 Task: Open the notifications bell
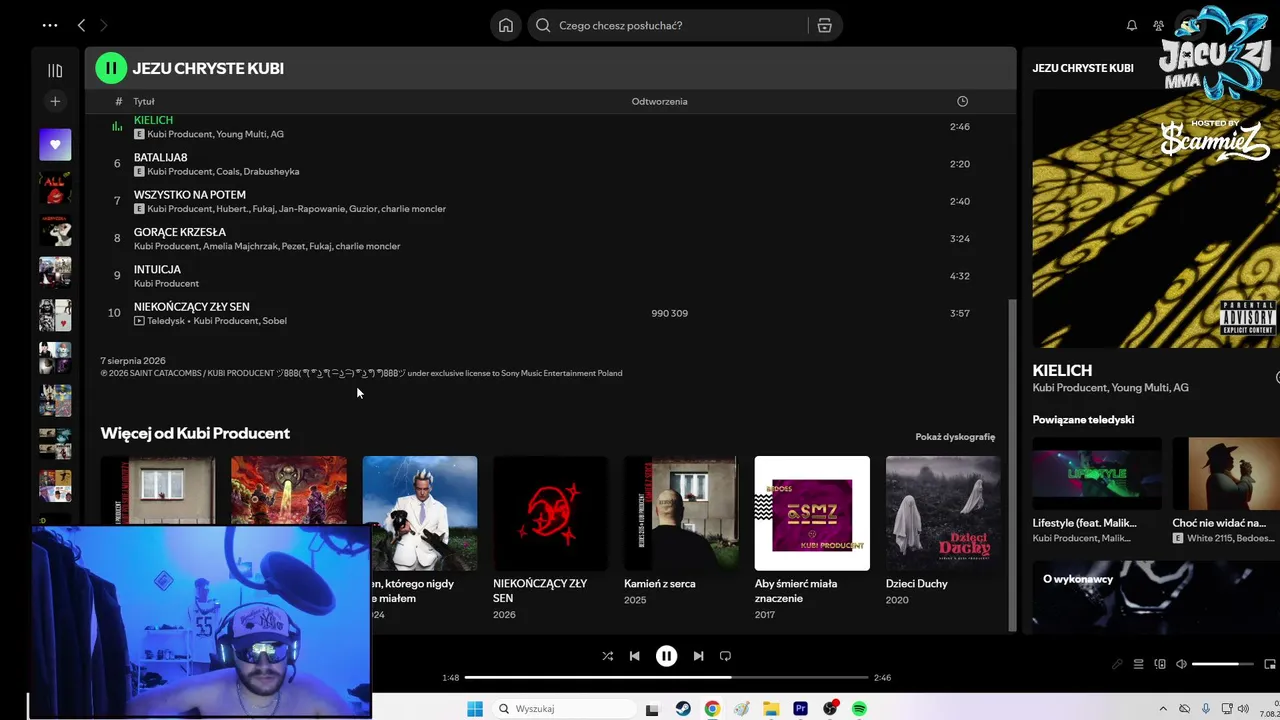[x=1132, y=25]
